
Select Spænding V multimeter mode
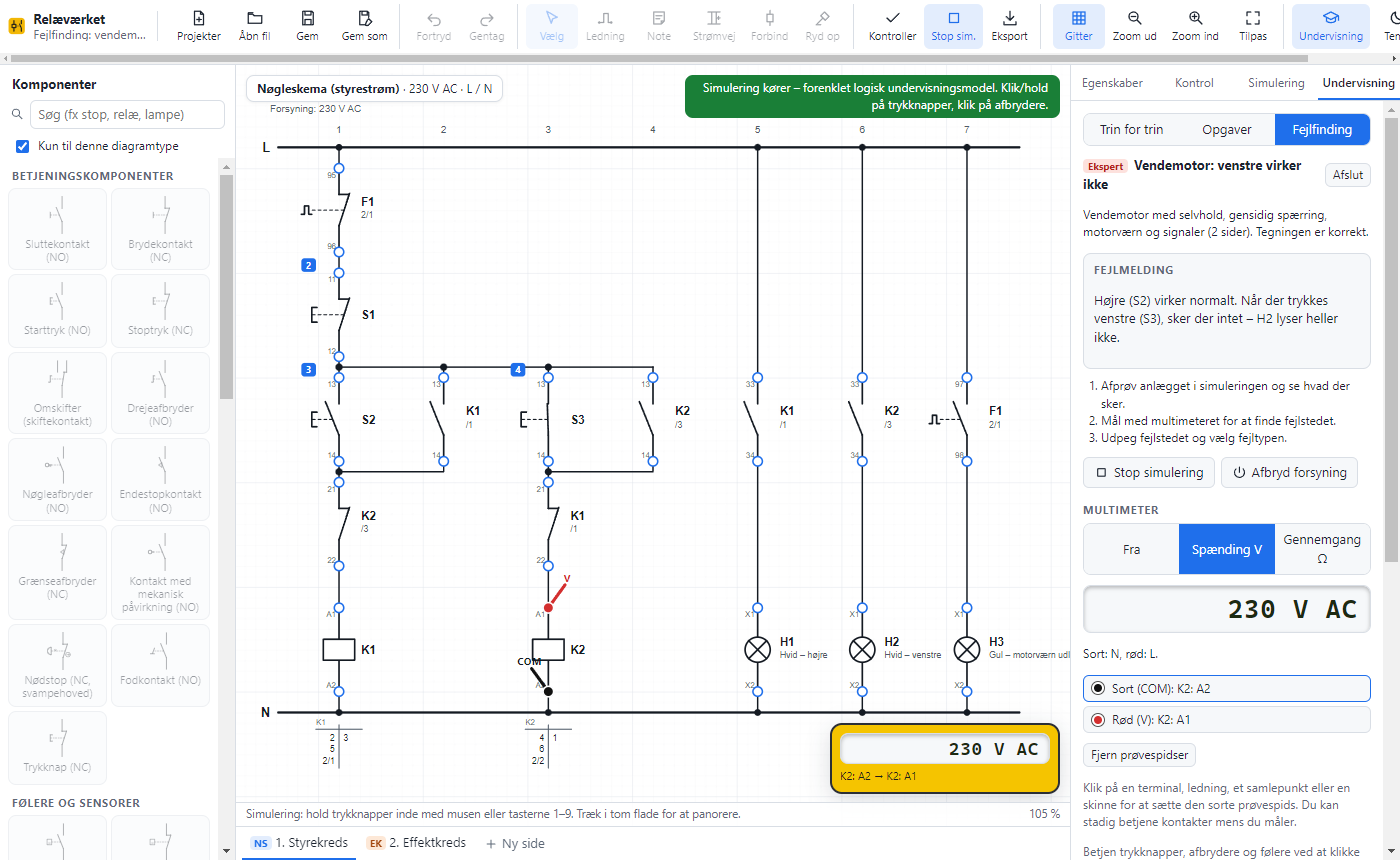point(1227,549)
